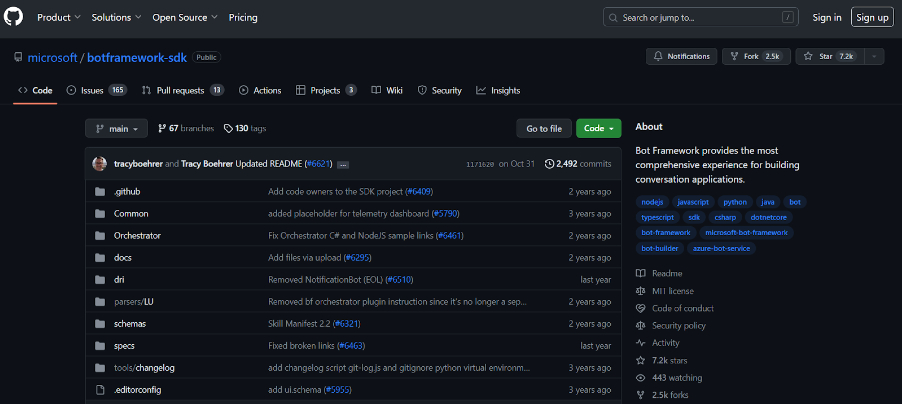The height and width of the screenshot is (404, 902).
Task: Expand commit message ellipsis button
Action: click(343, 165)
